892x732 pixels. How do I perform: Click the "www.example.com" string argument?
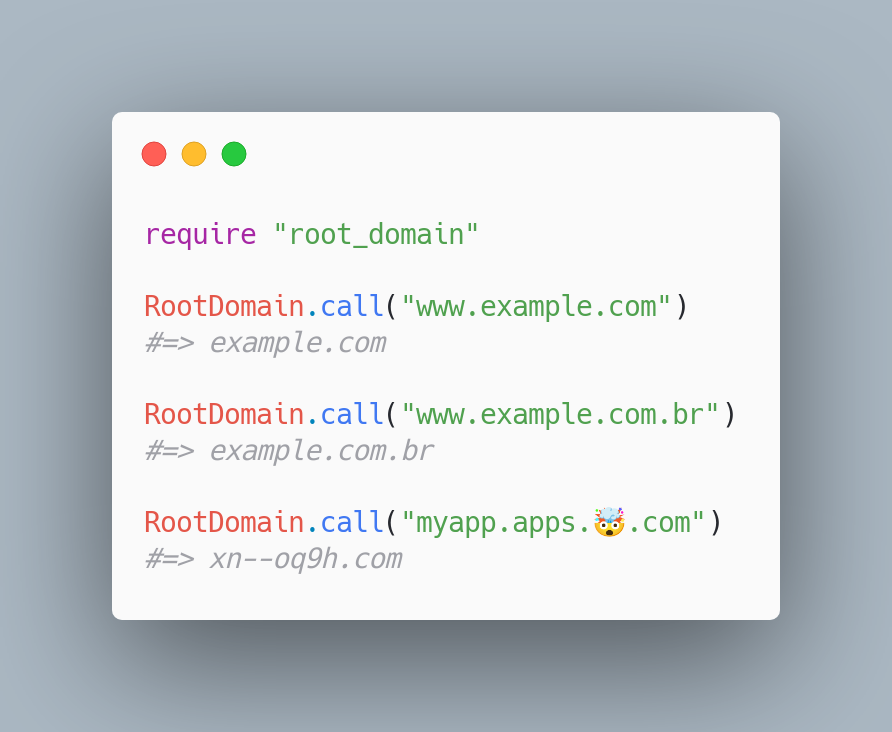tap(536, 307)
